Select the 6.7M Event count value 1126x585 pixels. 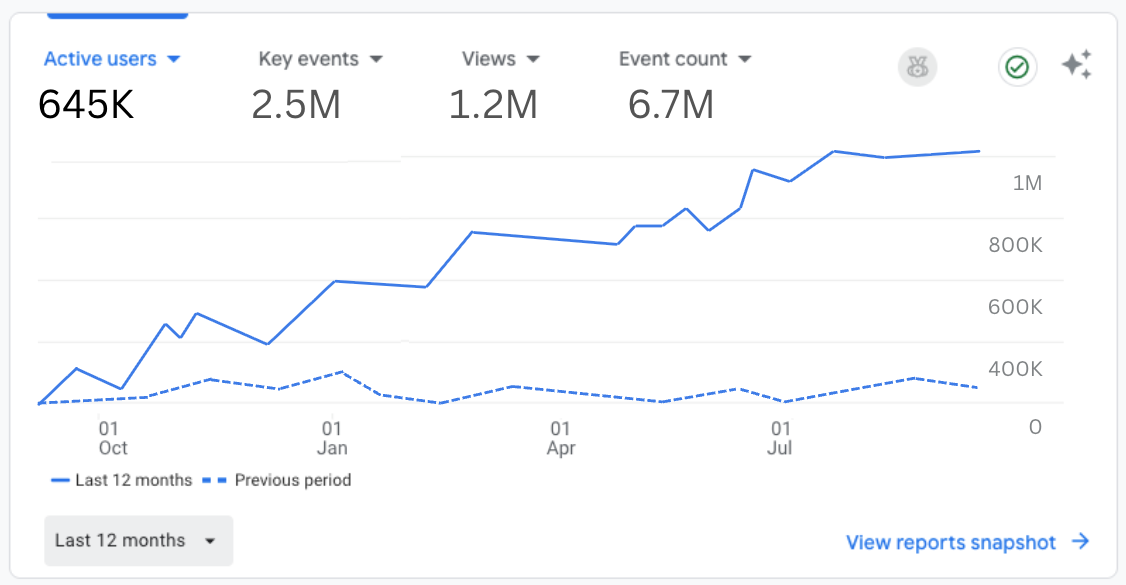click(671, 105)
